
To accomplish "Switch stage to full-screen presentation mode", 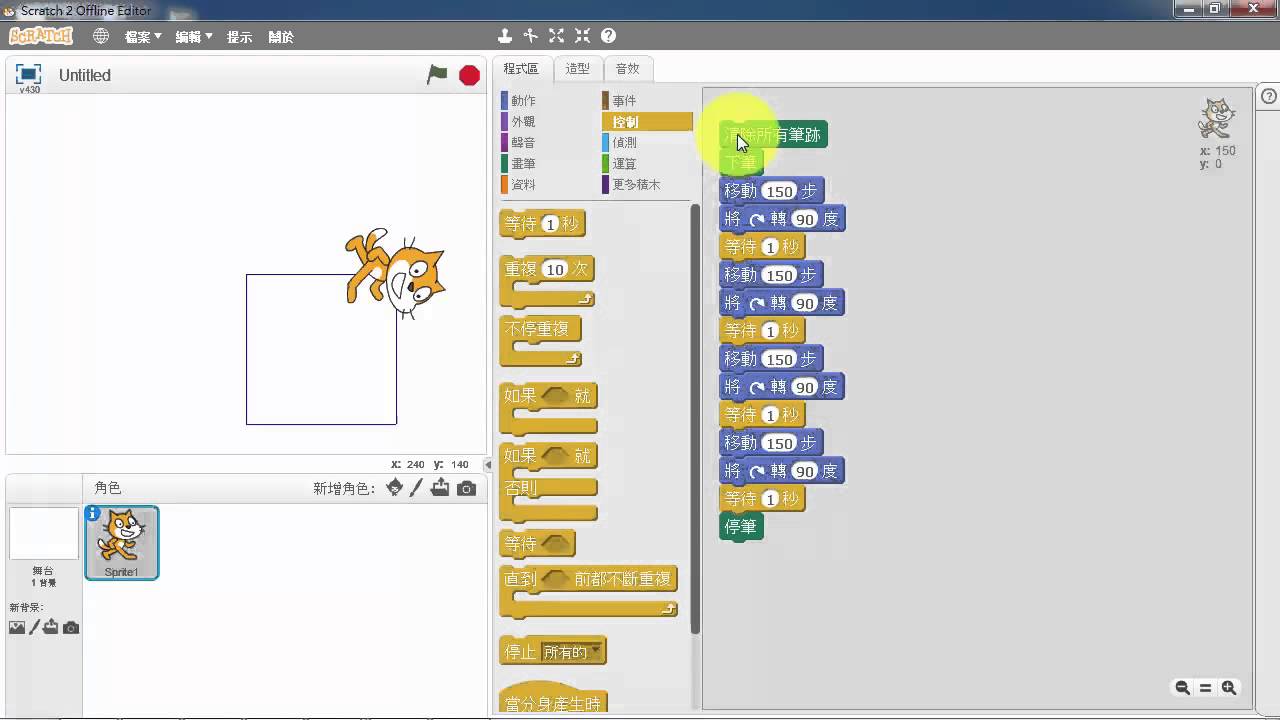I will (29, 74).
